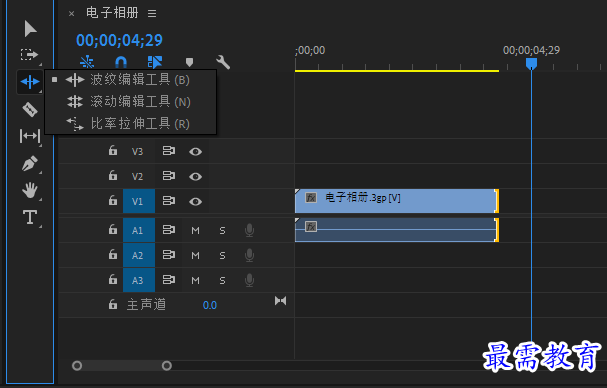Toggle sync lock for A1
The width and height of the screenshot is (607, 388).
[168, 230]
